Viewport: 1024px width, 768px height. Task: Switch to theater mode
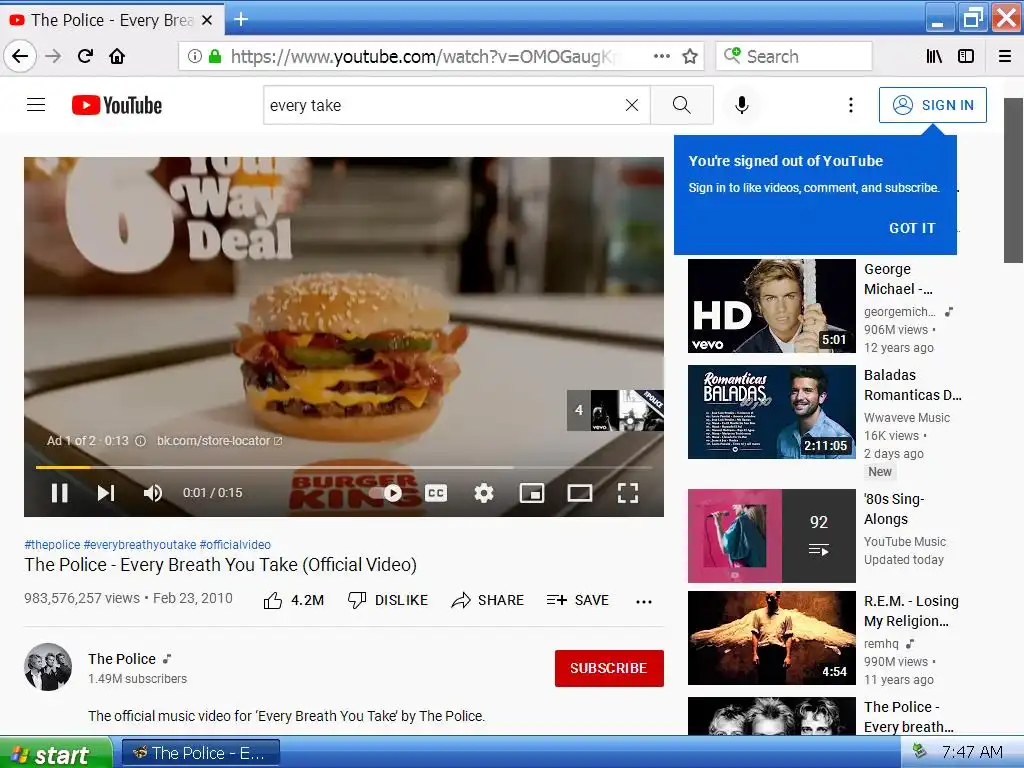pos(579,492)
